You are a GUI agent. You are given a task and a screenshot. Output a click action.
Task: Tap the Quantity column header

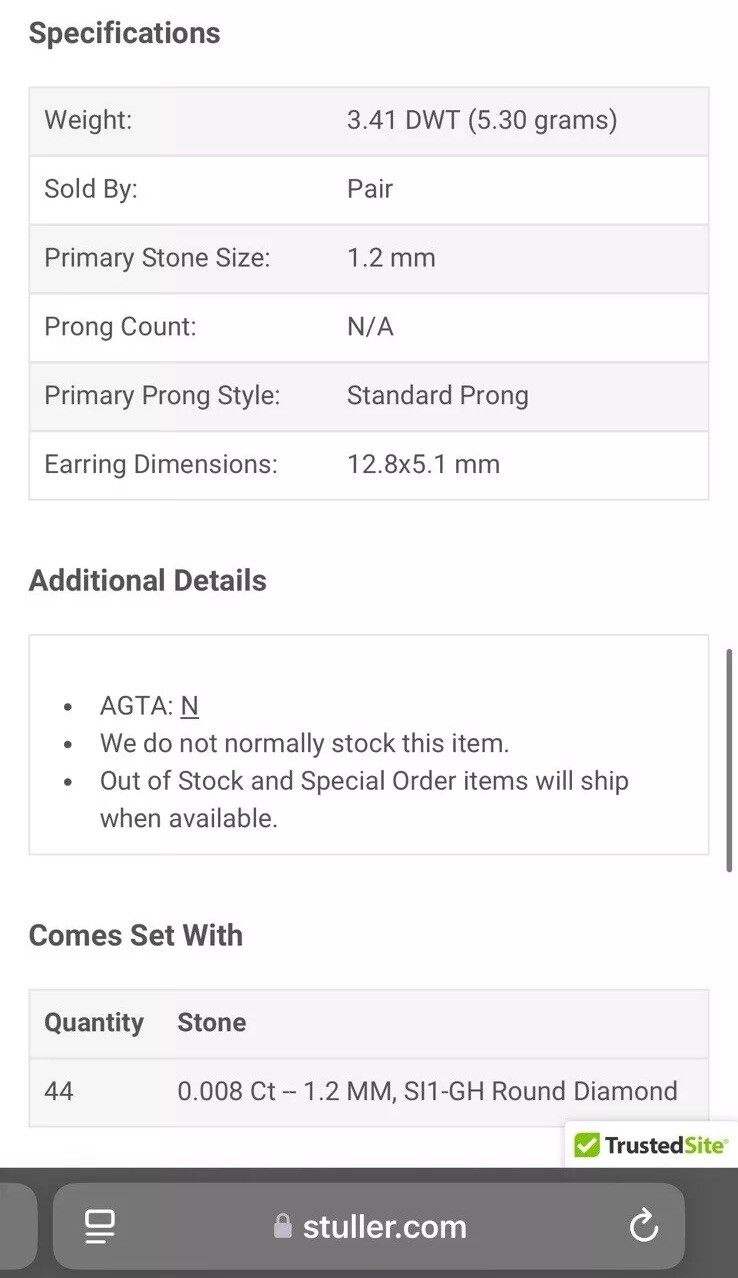coord(94,1022)
